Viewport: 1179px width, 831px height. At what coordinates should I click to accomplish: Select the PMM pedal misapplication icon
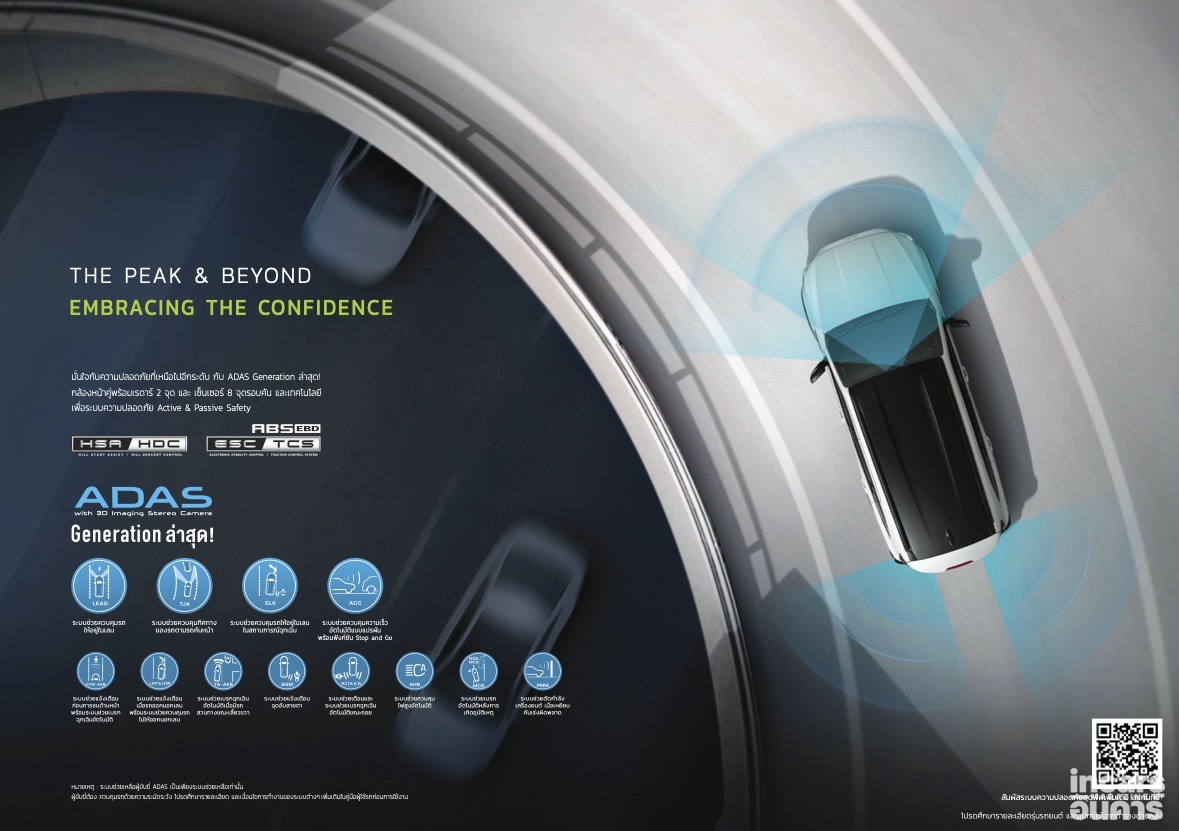click(x=542, y=670)
